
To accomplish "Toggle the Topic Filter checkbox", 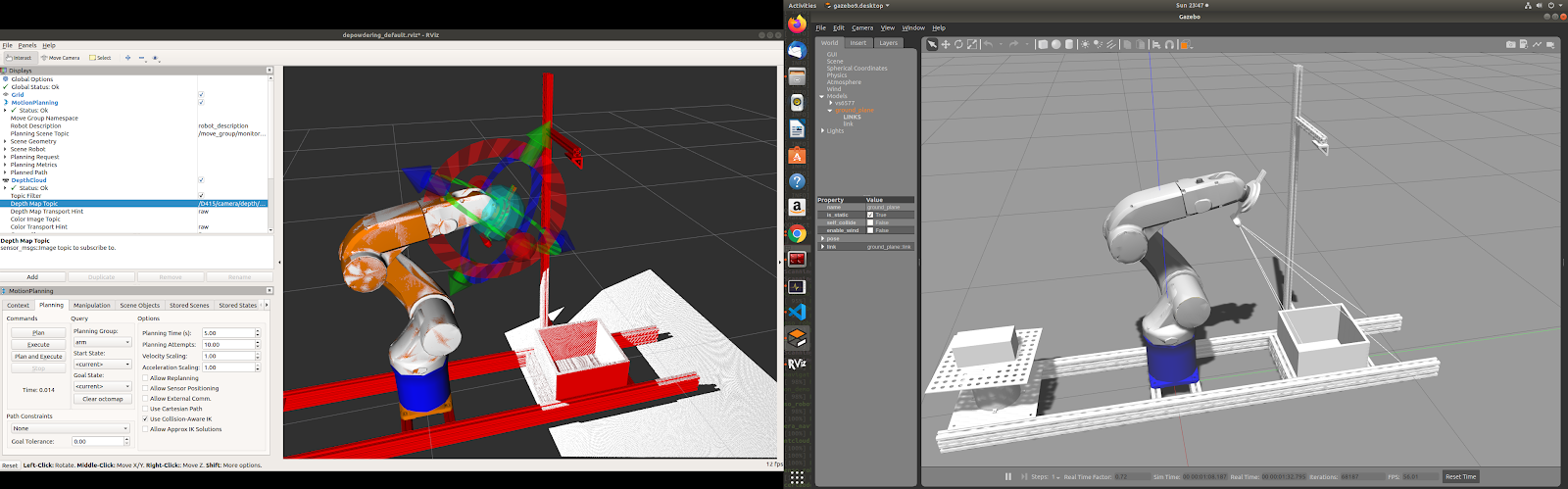I will click(x=201, y=196).
